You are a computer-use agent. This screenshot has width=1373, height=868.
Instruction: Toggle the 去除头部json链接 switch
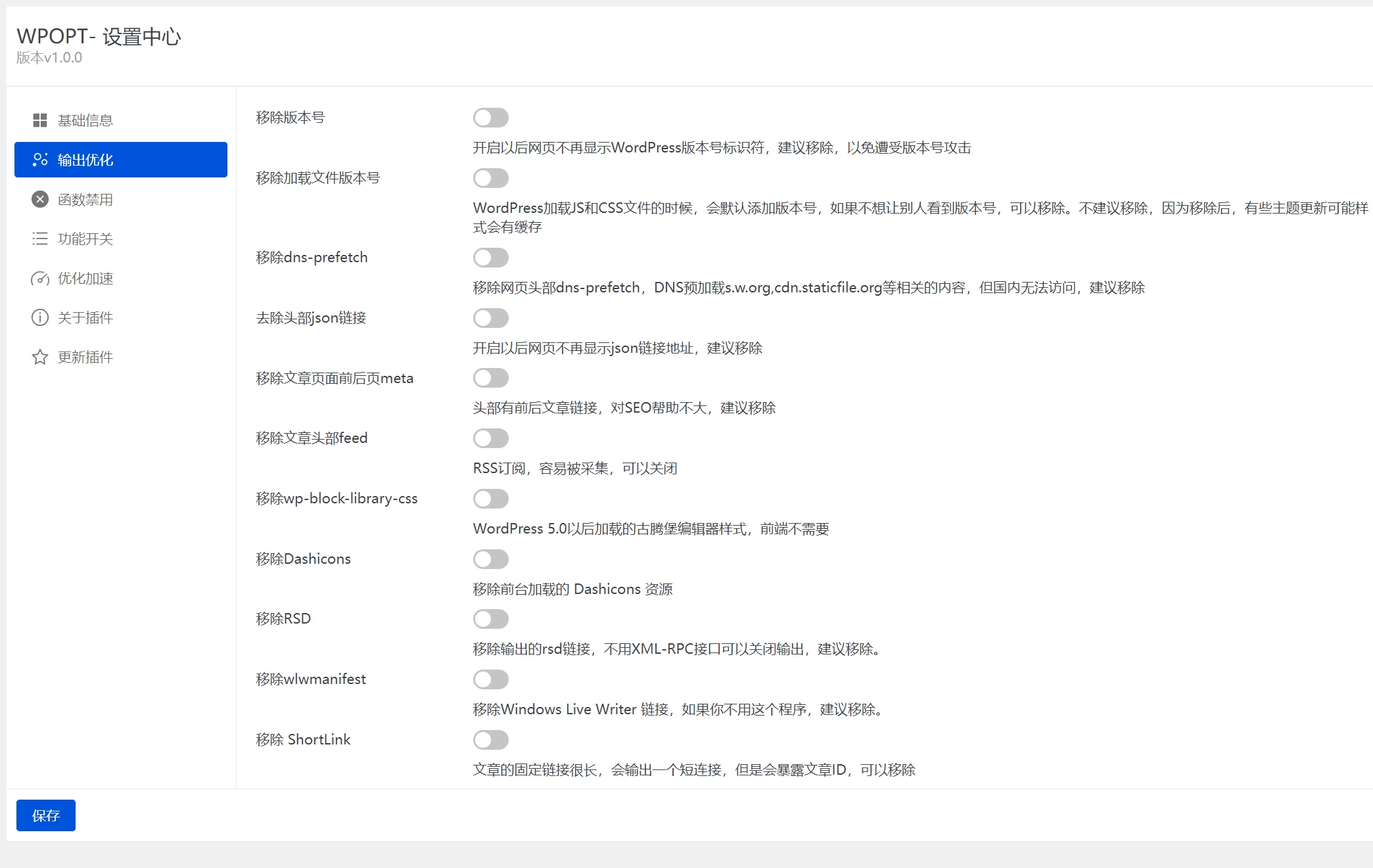tap(491, 318)
